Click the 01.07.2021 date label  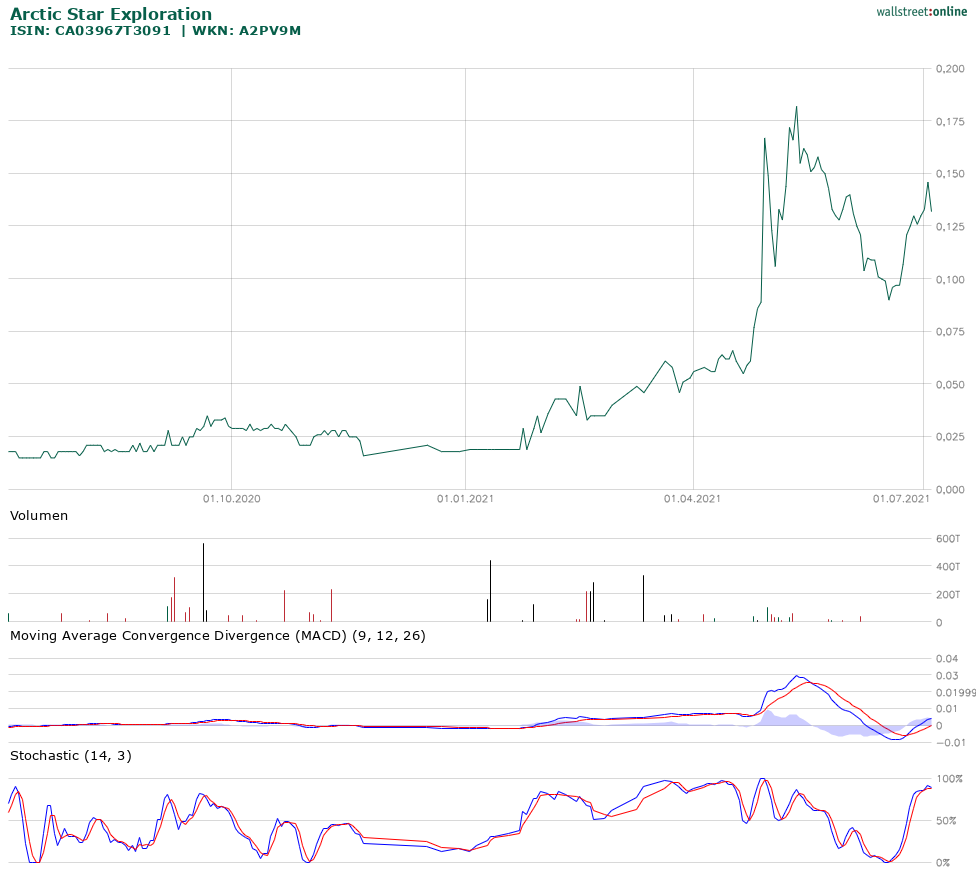901,498
